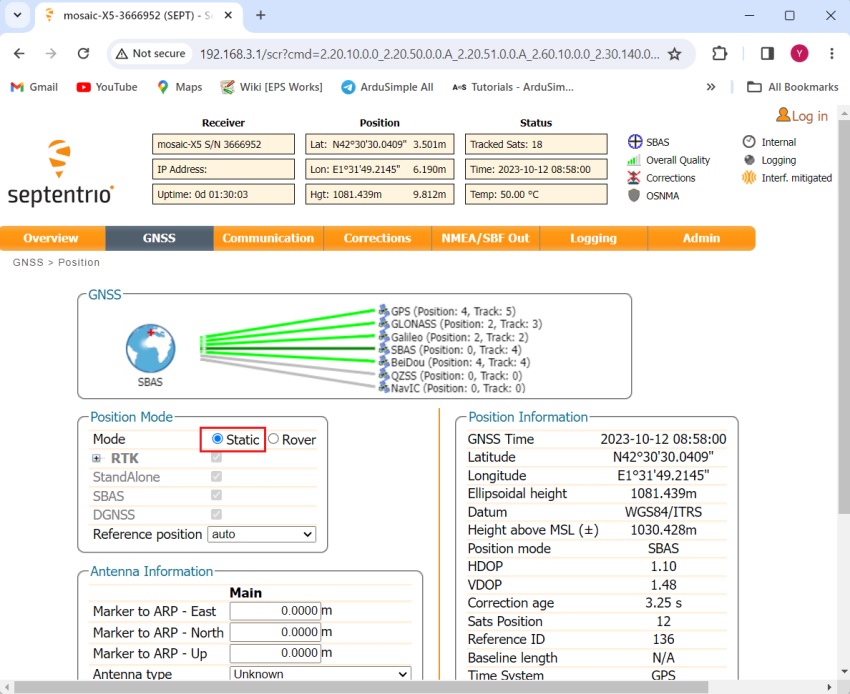The image size is (850, 694).
Task: Select the Rover position mode
Action: 273,439
